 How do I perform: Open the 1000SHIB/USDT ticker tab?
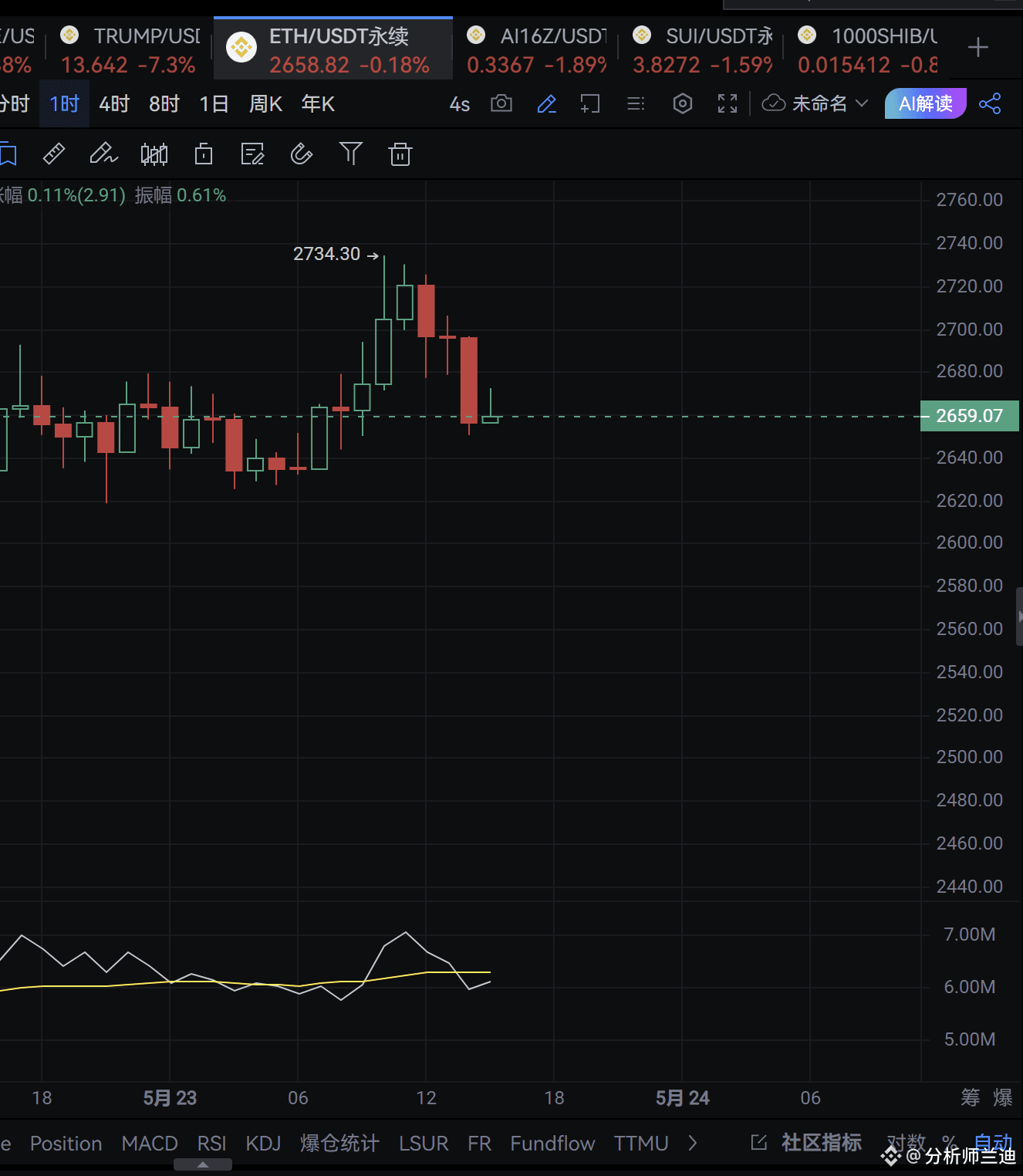pyautogui.click(x=867, y=50)
